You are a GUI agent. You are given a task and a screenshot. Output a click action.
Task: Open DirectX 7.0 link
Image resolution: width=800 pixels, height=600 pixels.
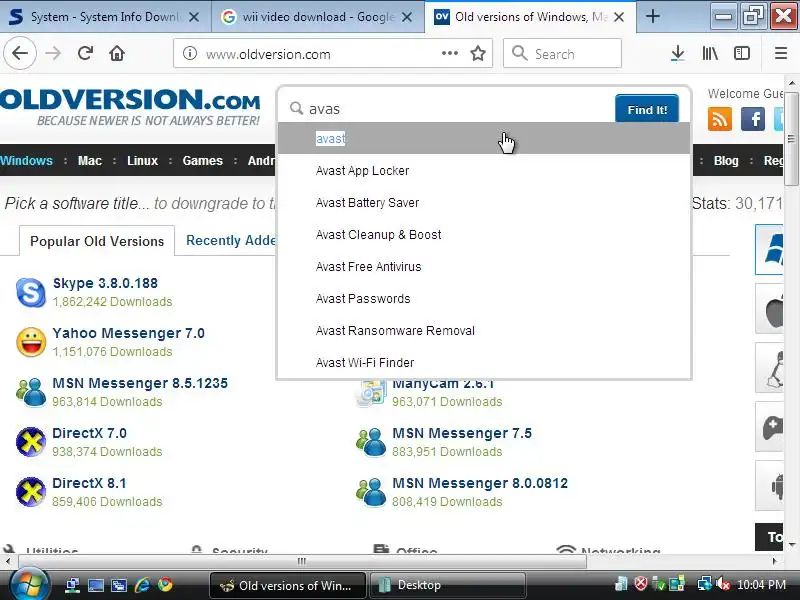point(89,433)
